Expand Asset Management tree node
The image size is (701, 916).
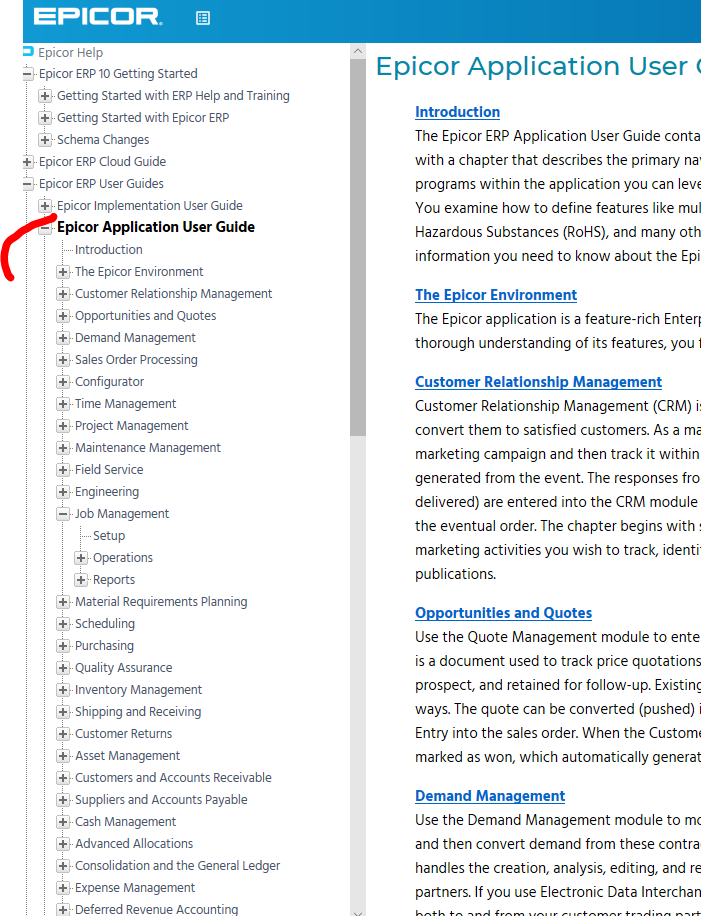pyautogui.click(x=63, y=756)
